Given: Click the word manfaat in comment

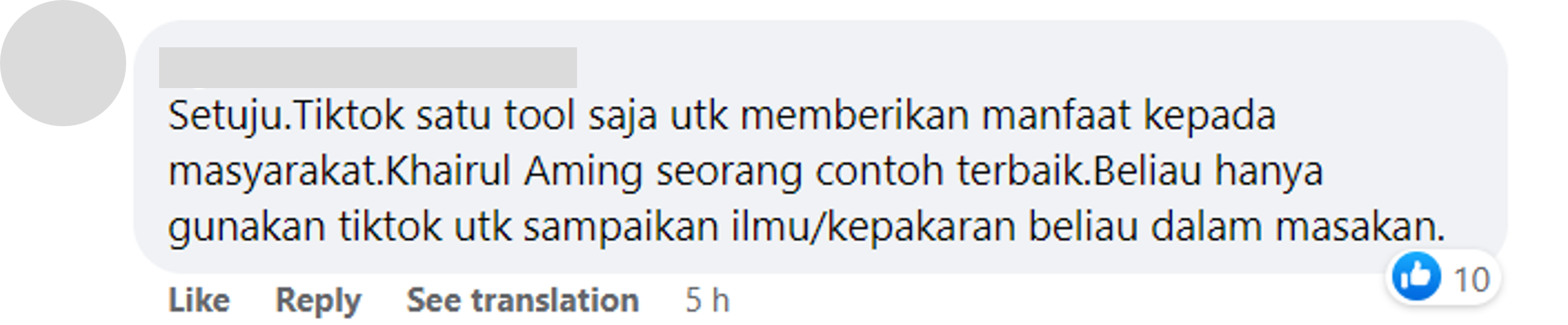Looking at the screenshot, I should coord(1056,116).
